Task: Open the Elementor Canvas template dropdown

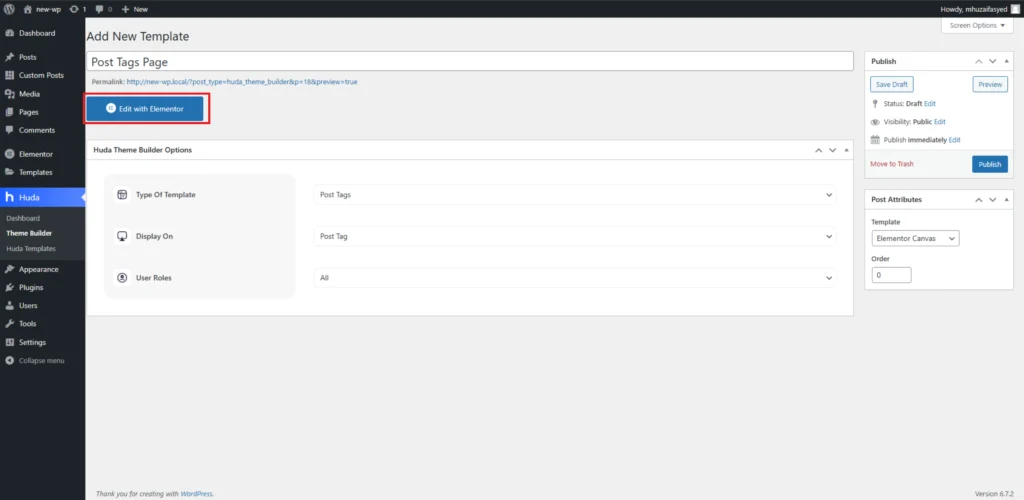Action: click(915, 239)
